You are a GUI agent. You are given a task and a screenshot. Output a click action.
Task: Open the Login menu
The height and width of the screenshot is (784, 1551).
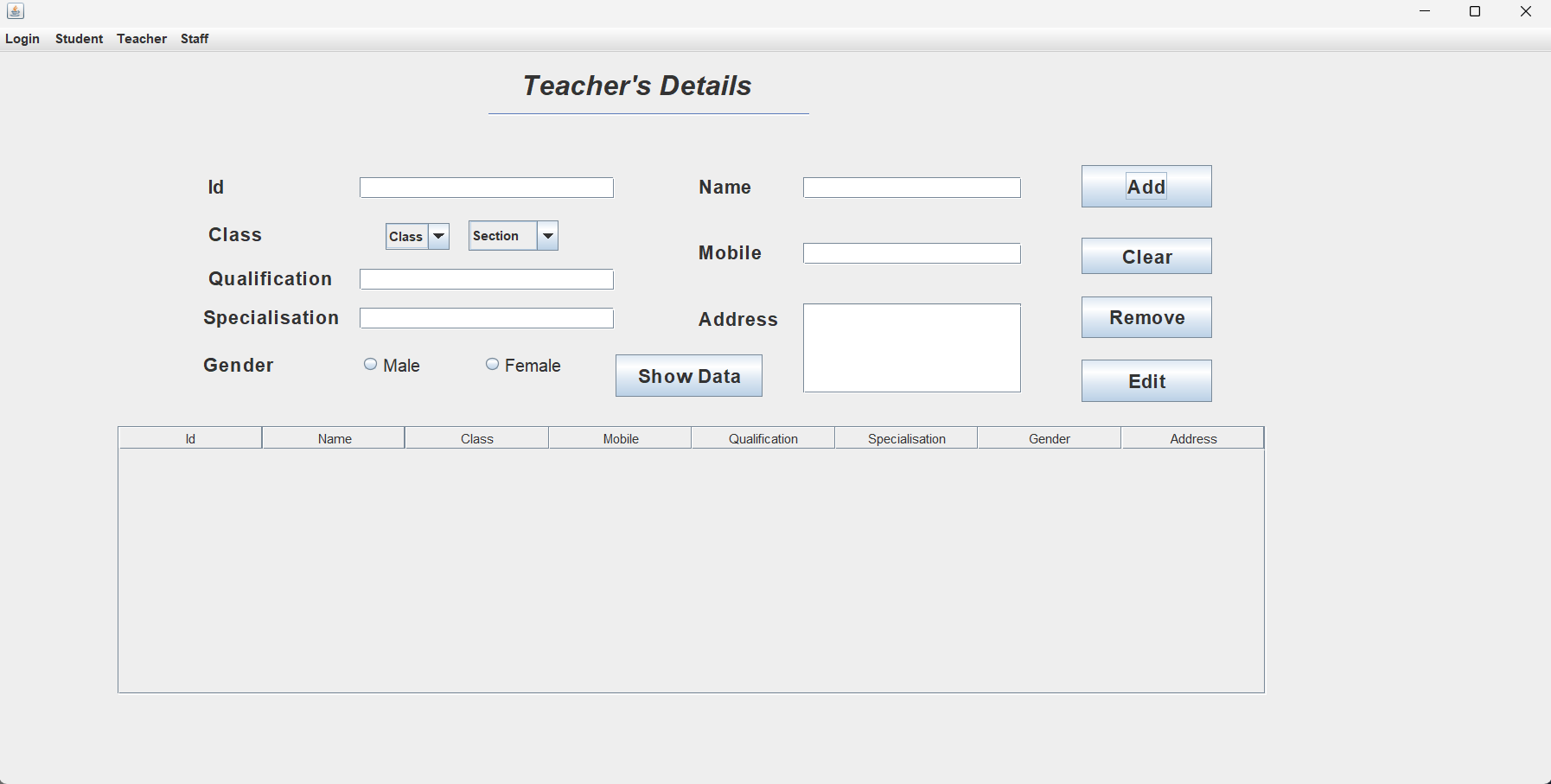point(22,39)
